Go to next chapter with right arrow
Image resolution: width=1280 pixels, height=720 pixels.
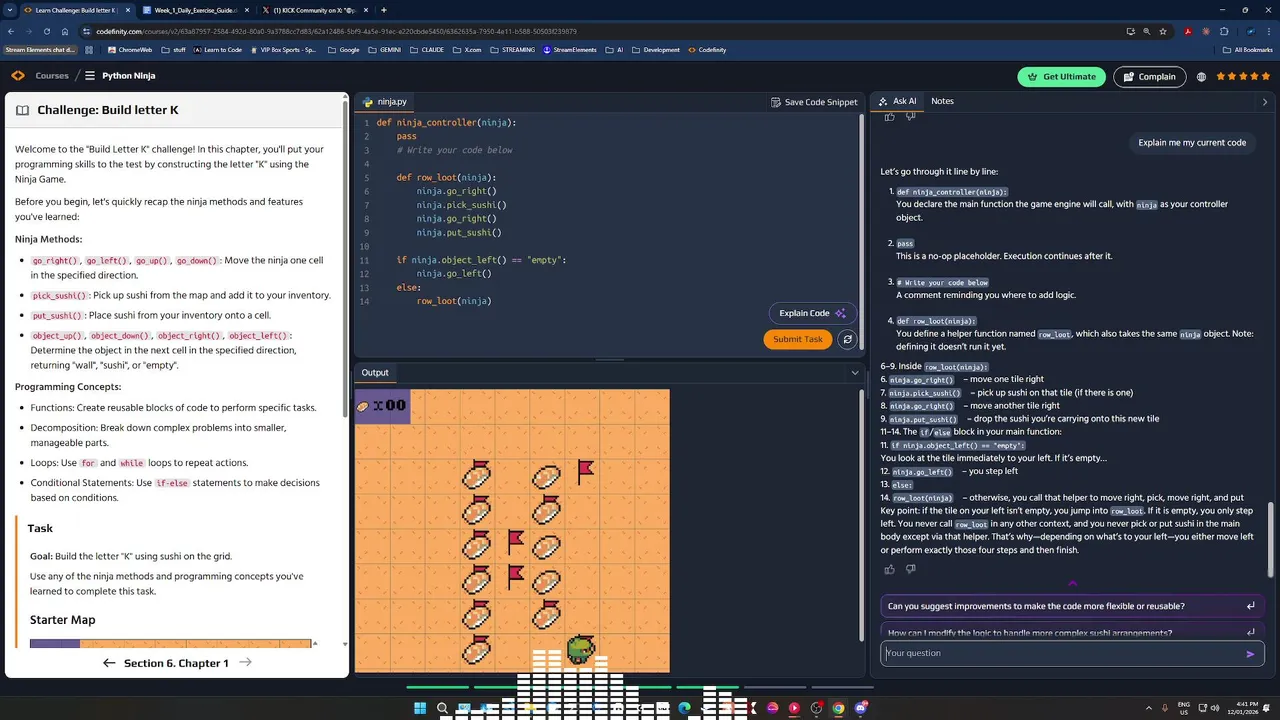pos(245,663)
